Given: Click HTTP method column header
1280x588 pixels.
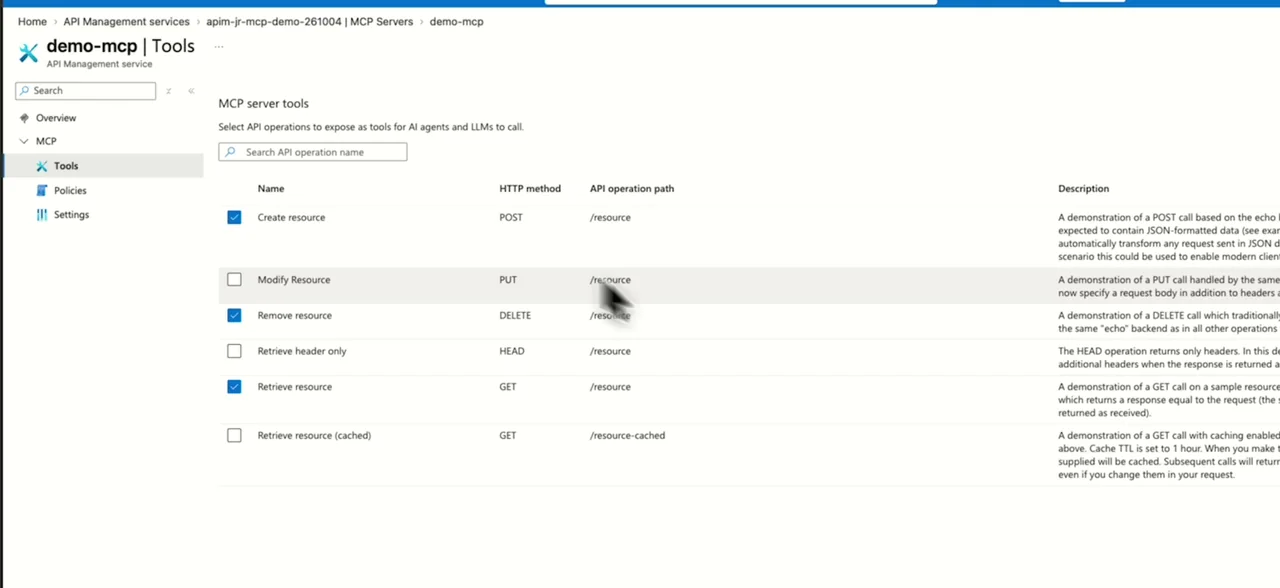Looking at the screenshot, I should pos(530,189).
